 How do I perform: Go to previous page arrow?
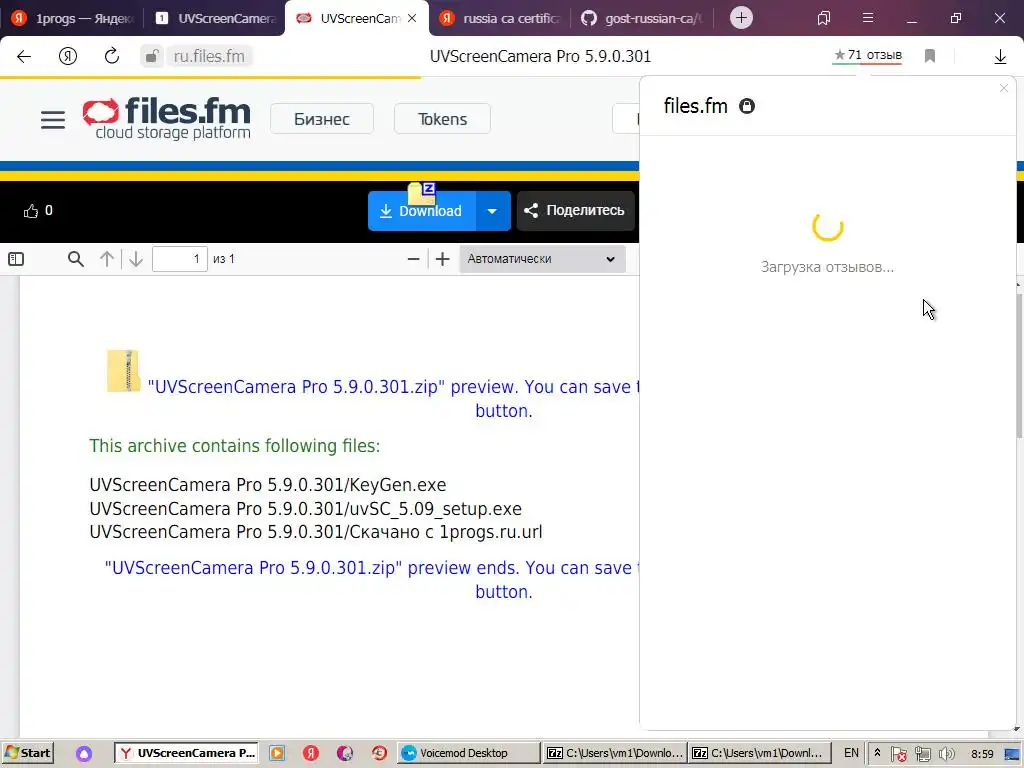(x=107, y=259)
